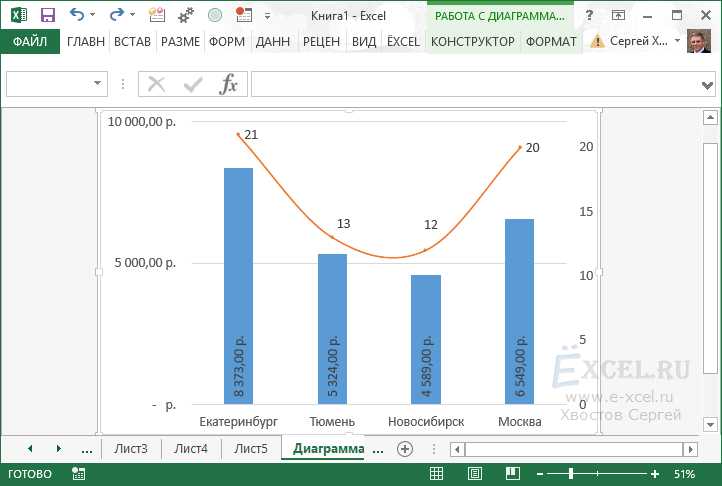Screen dimensions: 722x486
Task: Click the data label 21 on the line
Action: tap(251, 135)
